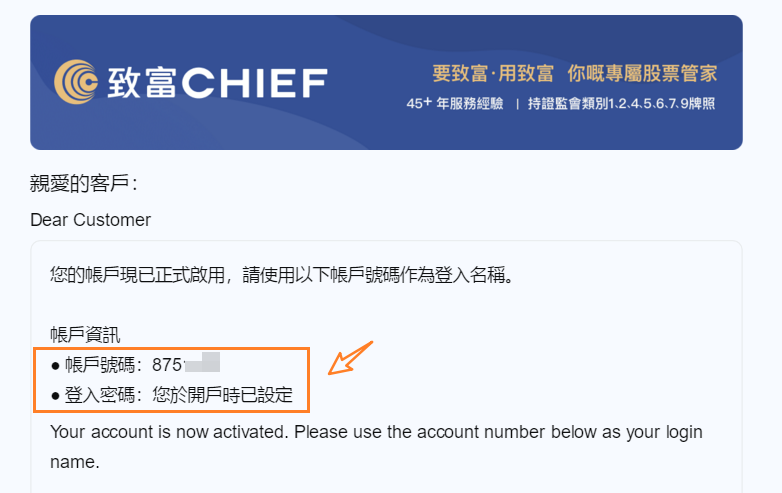Image resolution: width=782 pixels, height=493 pixels.
Task: Click the 帳戶號碼 label
Action: (x=104, y=364)
